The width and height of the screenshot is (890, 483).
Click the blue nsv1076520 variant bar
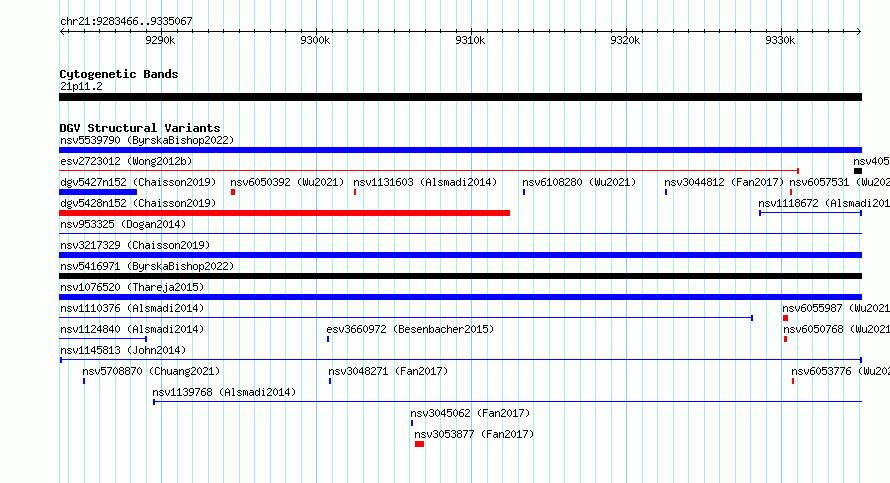(x=460, y=297)
